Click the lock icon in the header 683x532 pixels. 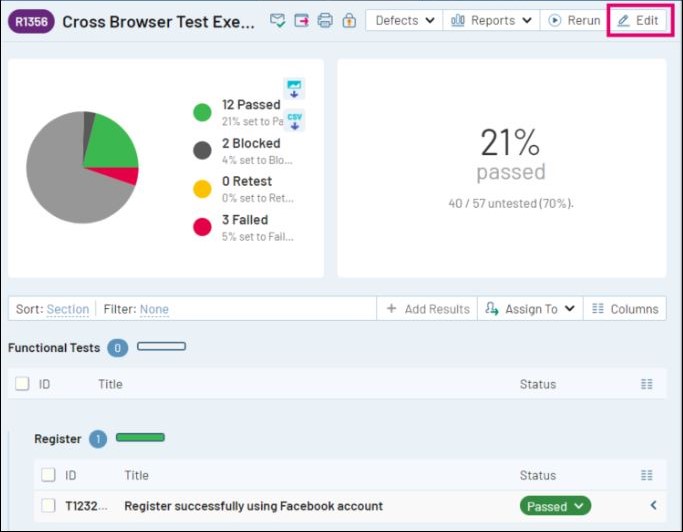click(349, 20)
